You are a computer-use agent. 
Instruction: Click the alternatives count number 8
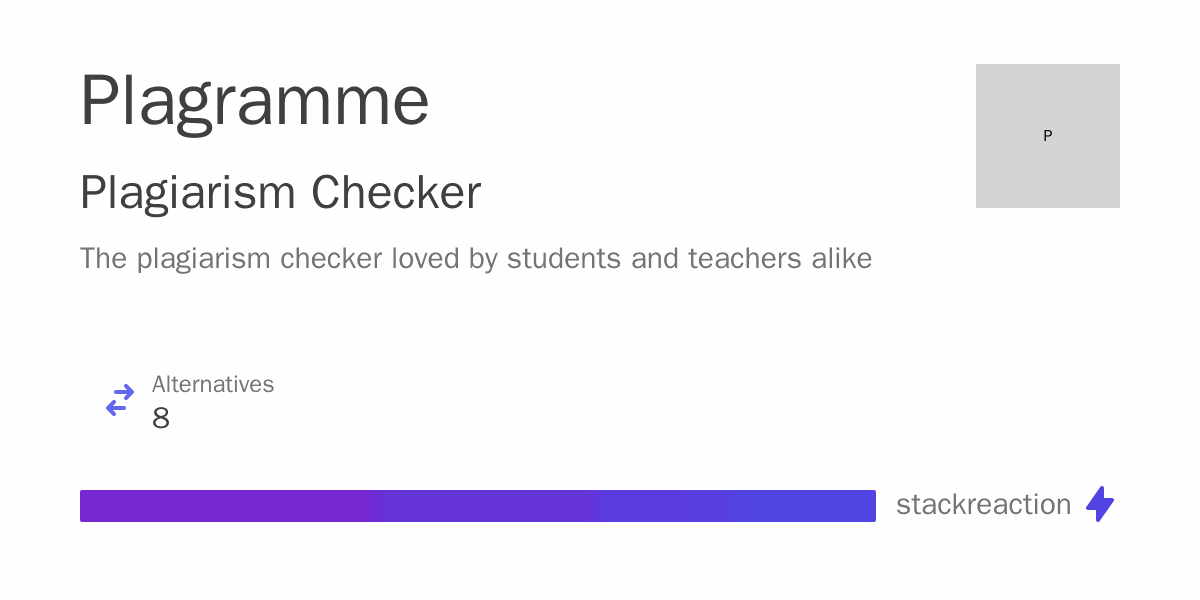[161, 419]
